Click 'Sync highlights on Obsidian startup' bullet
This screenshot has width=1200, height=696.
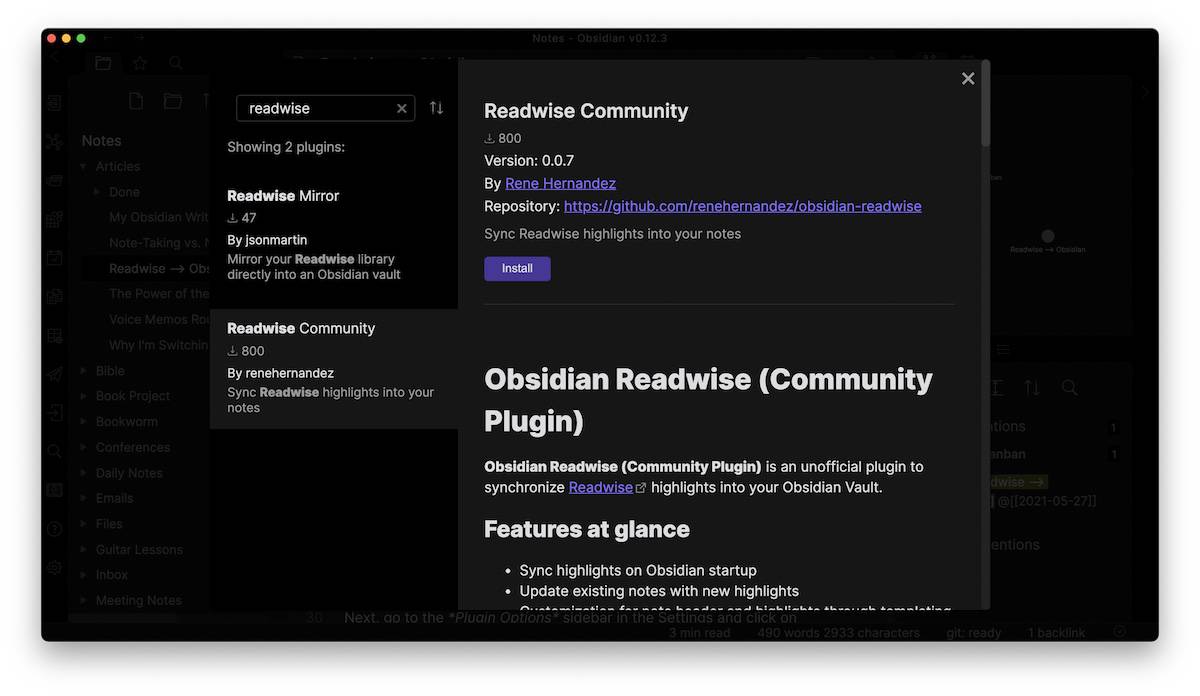tap(638, 570)
